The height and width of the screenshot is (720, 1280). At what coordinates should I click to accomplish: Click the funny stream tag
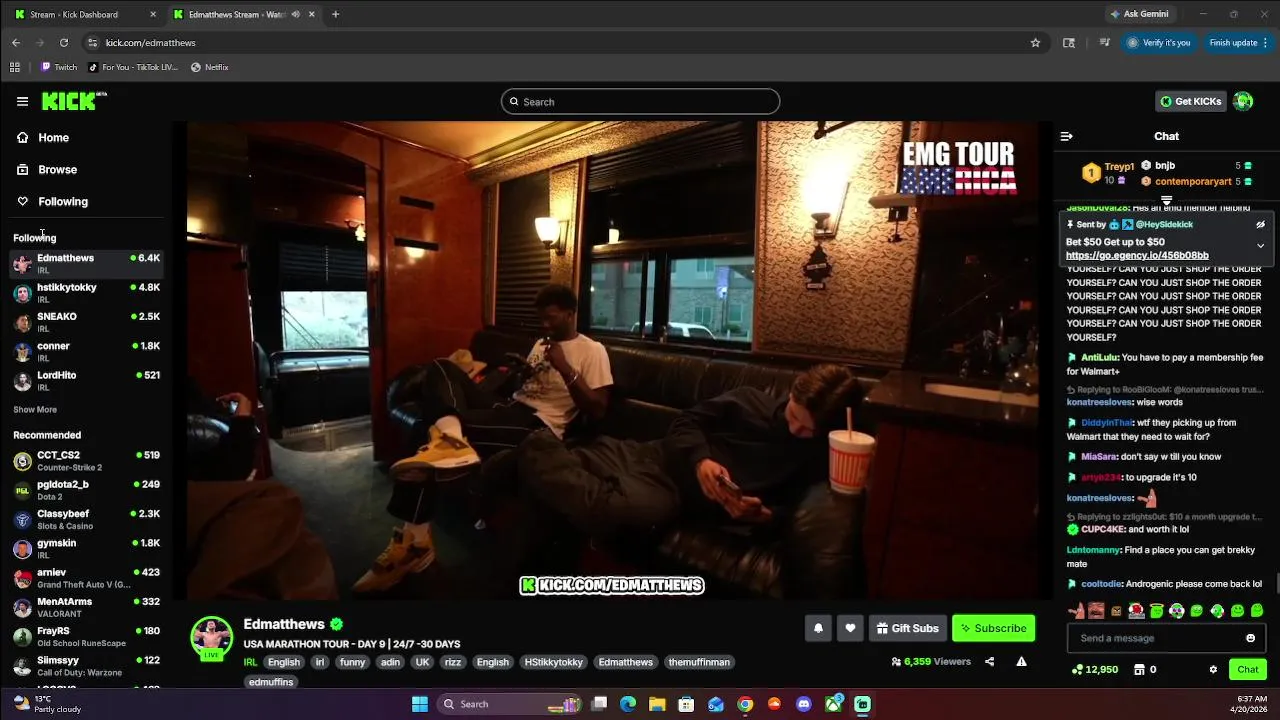click(x=352, y=662)
